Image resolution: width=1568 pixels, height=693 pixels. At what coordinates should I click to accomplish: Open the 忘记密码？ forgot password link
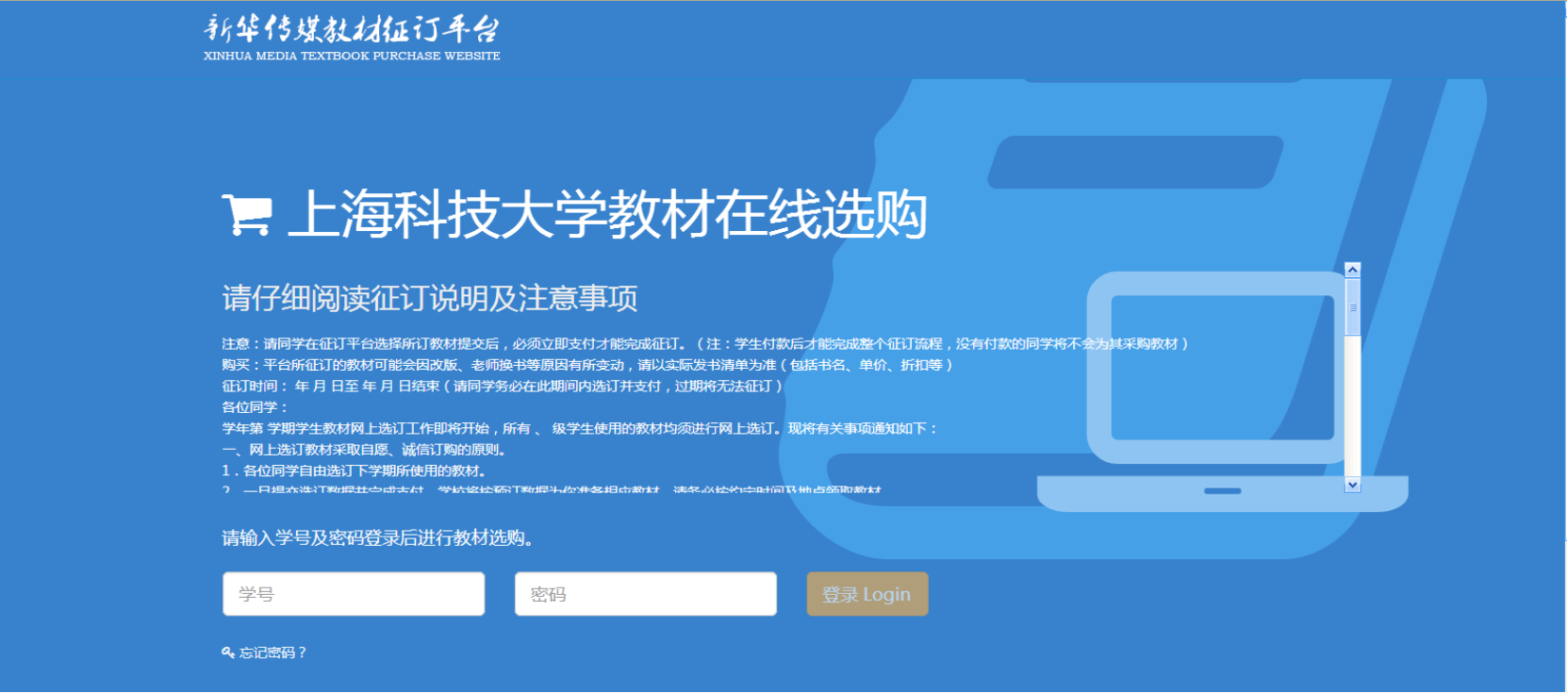pos(272,652)
